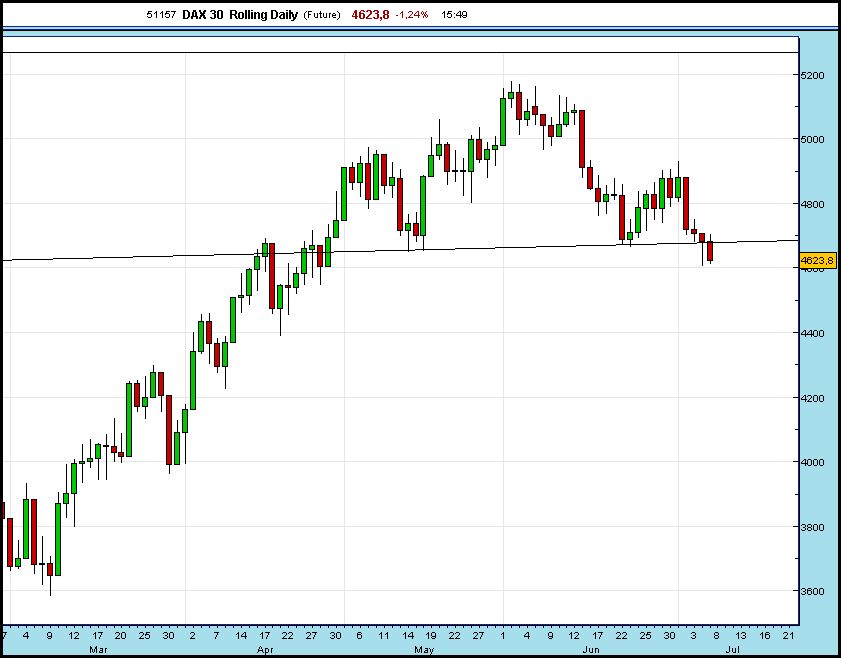
Task: Click date label 11 on time axis
Action: [383, 636]
